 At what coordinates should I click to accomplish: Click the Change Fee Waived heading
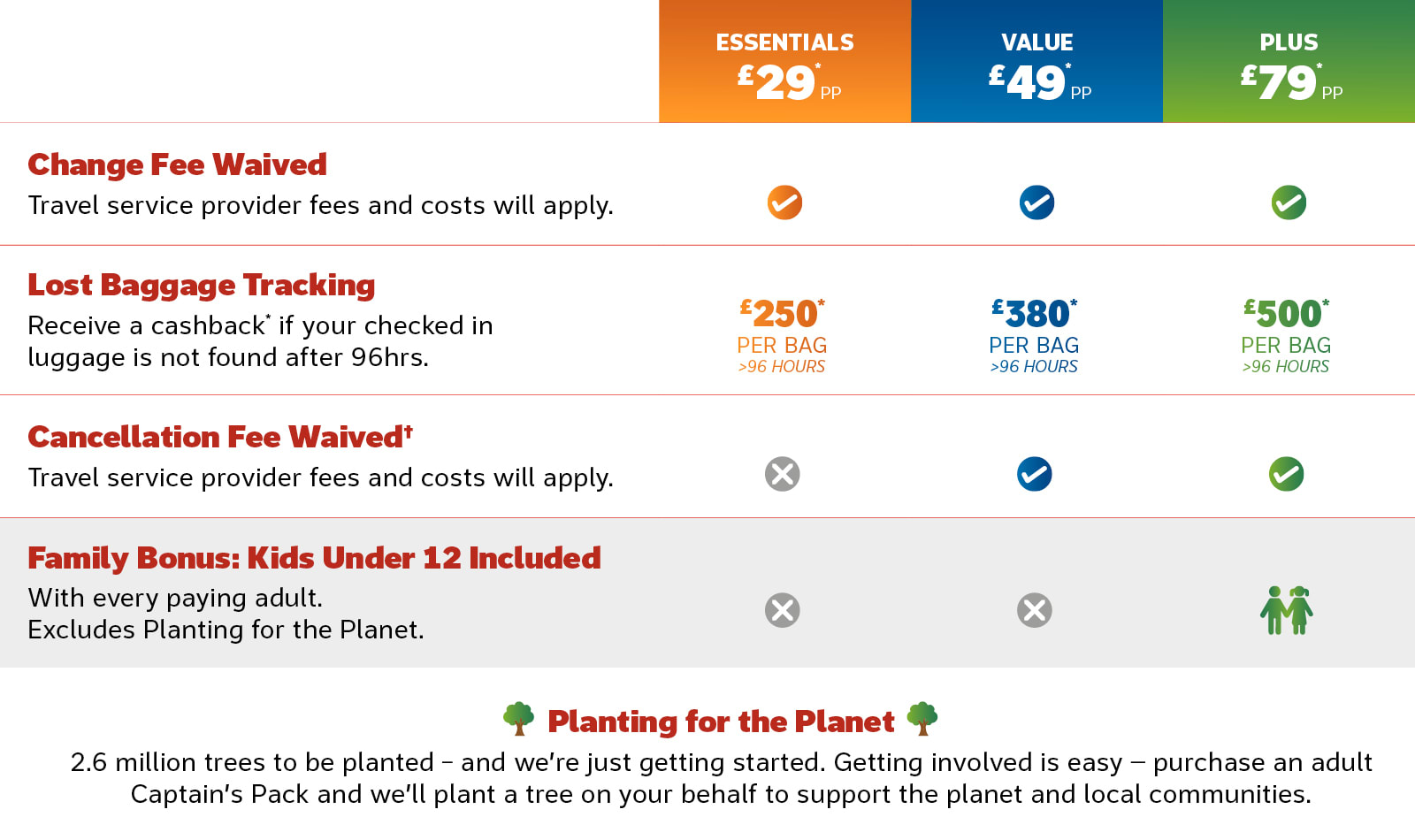(177, 164)
